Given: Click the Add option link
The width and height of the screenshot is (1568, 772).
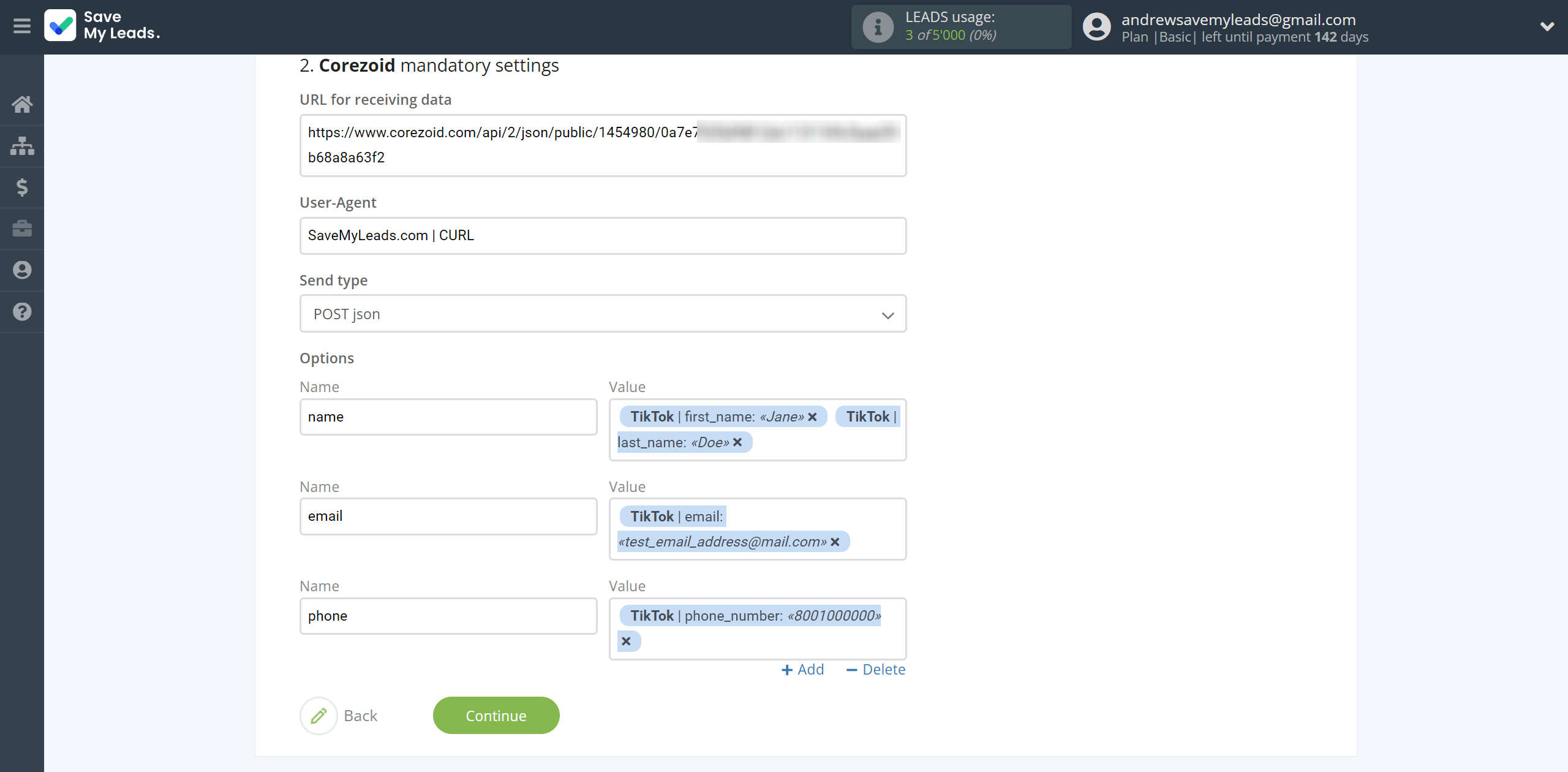Looking at the screenshot, I should 803,670.
